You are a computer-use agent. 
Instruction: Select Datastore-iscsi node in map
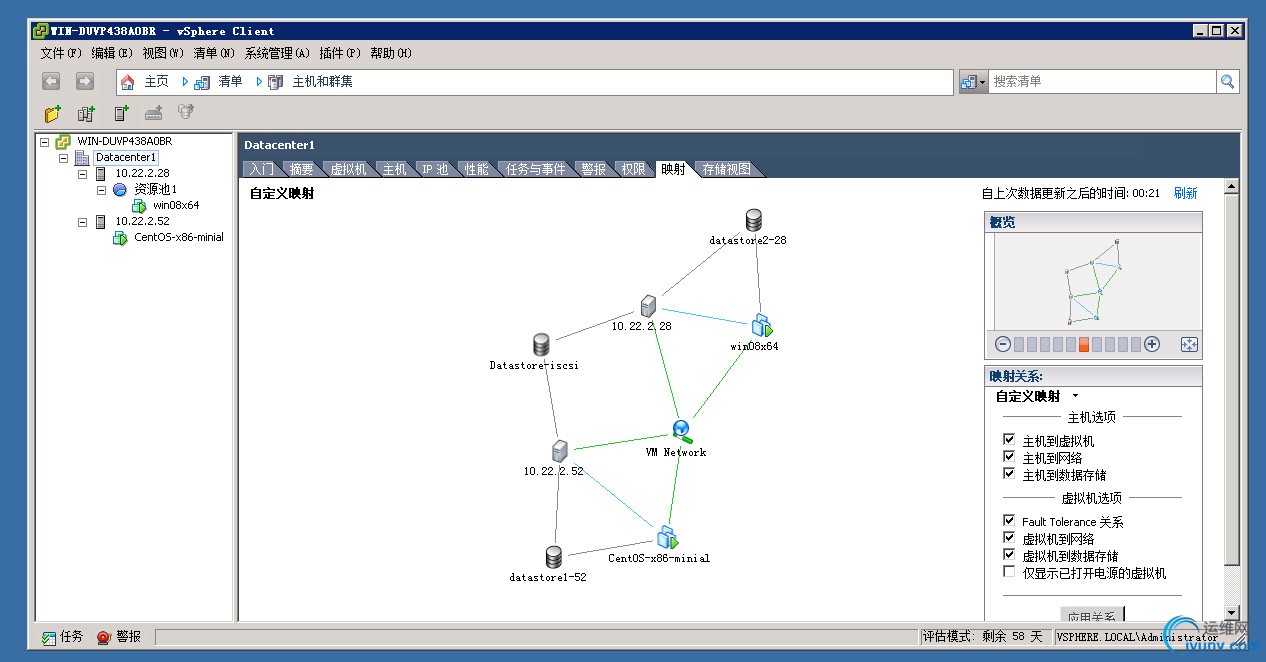point(541,345)
